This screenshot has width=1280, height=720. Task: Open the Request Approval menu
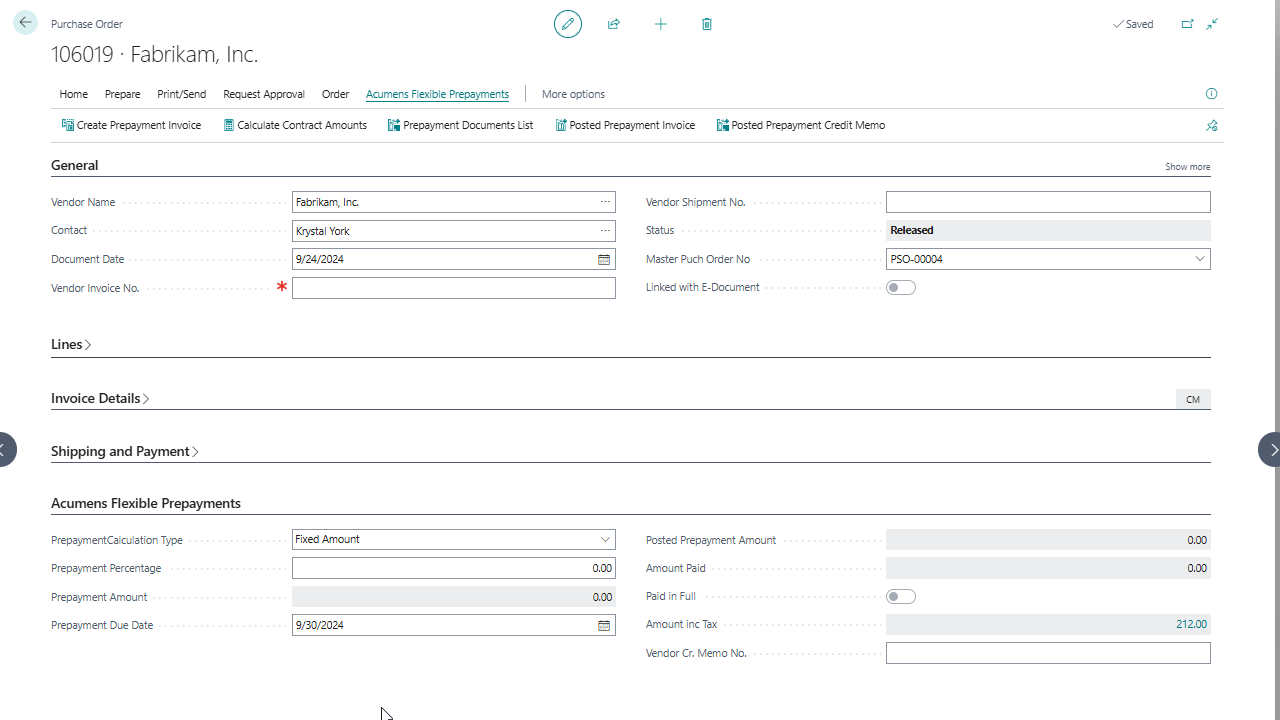(263, 94)
